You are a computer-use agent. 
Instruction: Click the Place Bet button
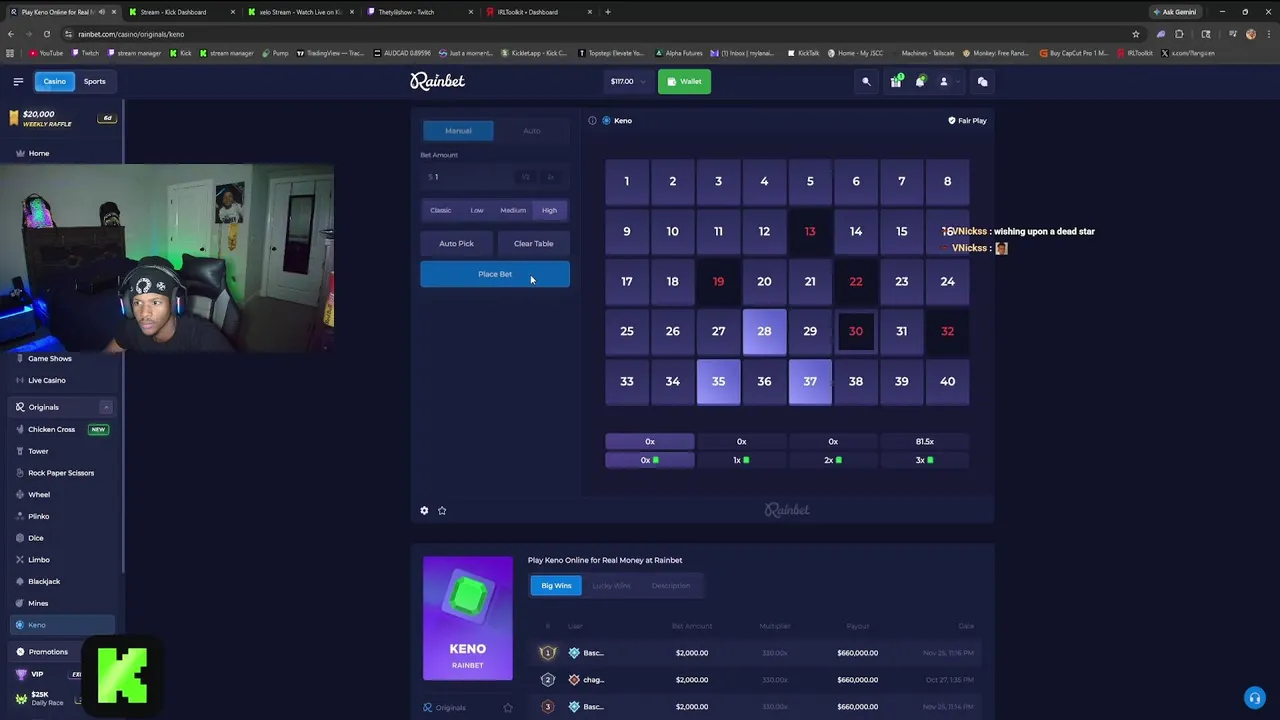coord(495,274)
